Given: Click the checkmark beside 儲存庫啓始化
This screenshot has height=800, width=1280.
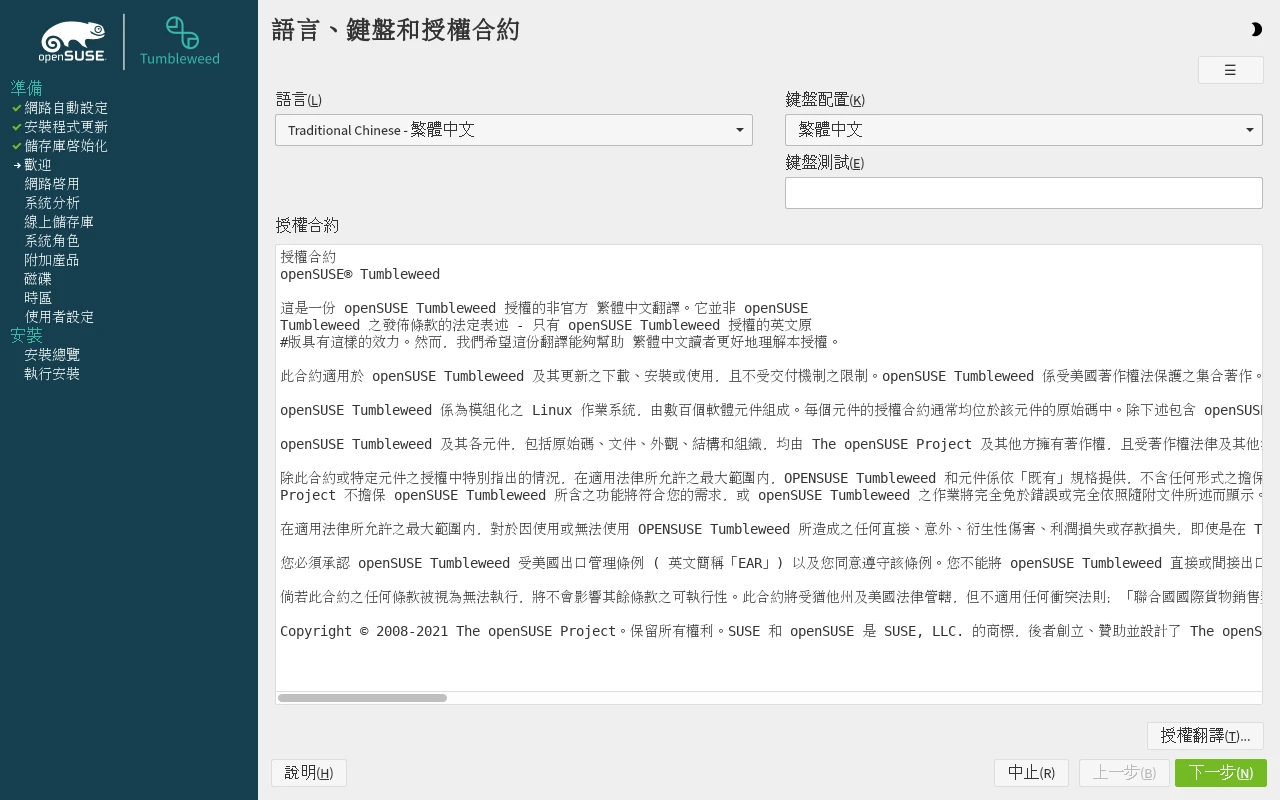Looking at the screenshot, I should point(17,146).
